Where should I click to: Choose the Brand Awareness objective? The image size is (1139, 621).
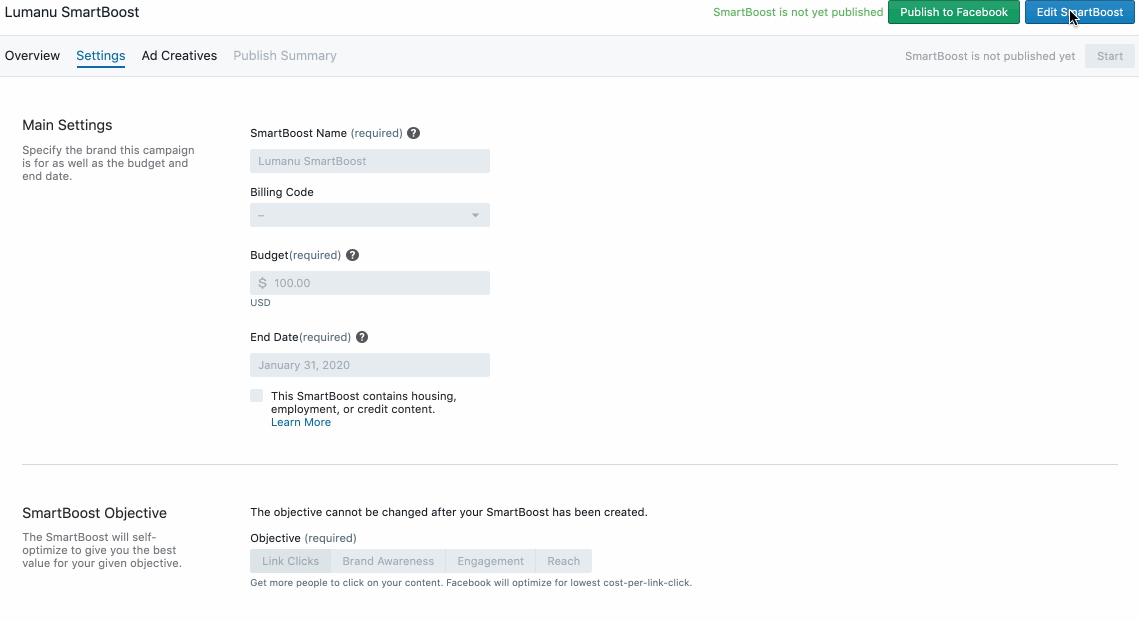click(388, 561)
